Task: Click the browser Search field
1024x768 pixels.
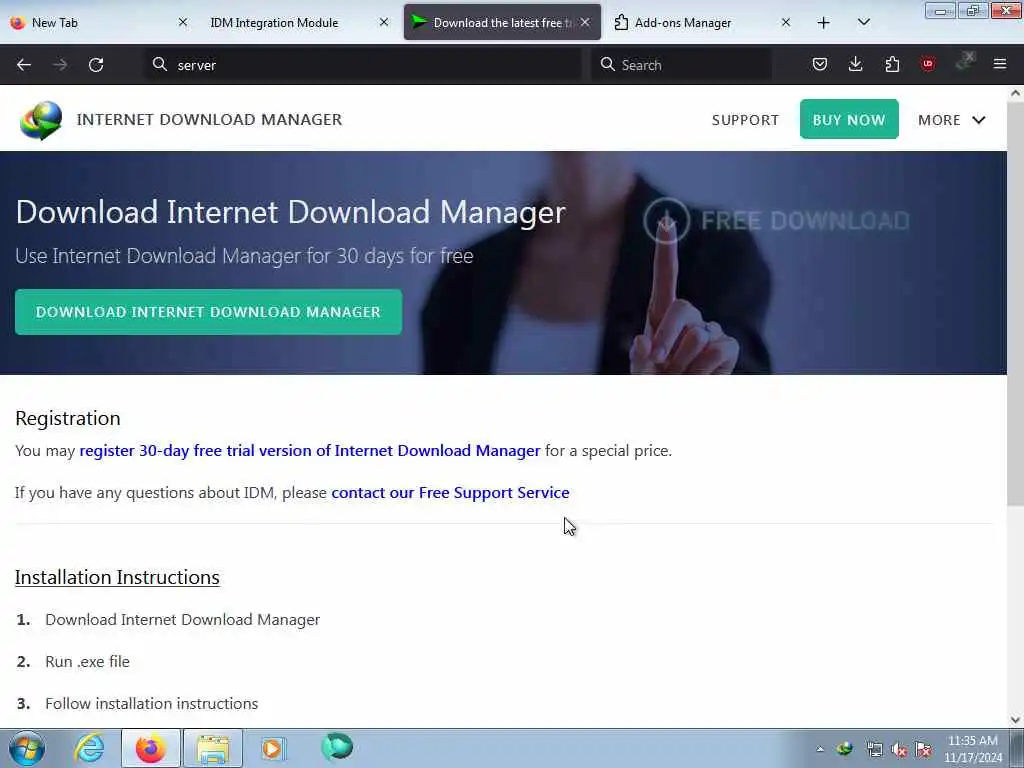Action: pyautogui.click(x=681, y=65)
